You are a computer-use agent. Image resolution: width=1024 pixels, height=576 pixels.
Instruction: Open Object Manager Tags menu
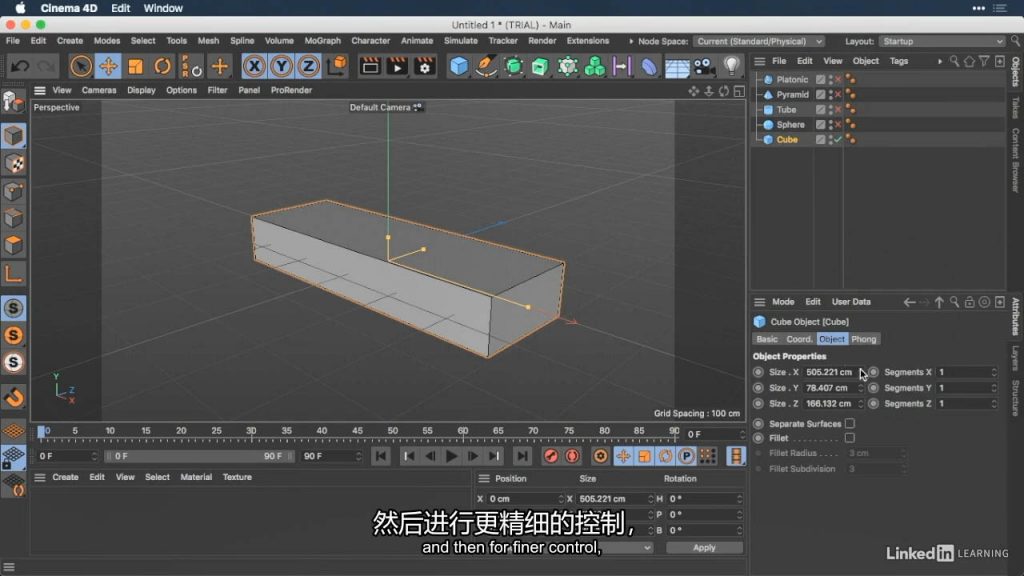click(899, 61)
